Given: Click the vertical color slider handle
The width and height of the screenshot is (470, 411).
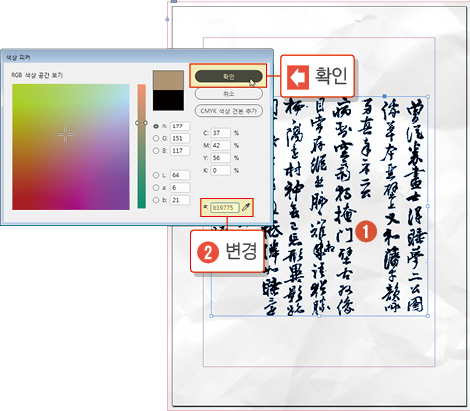Looking at the screenshot, I should [141, 123].
